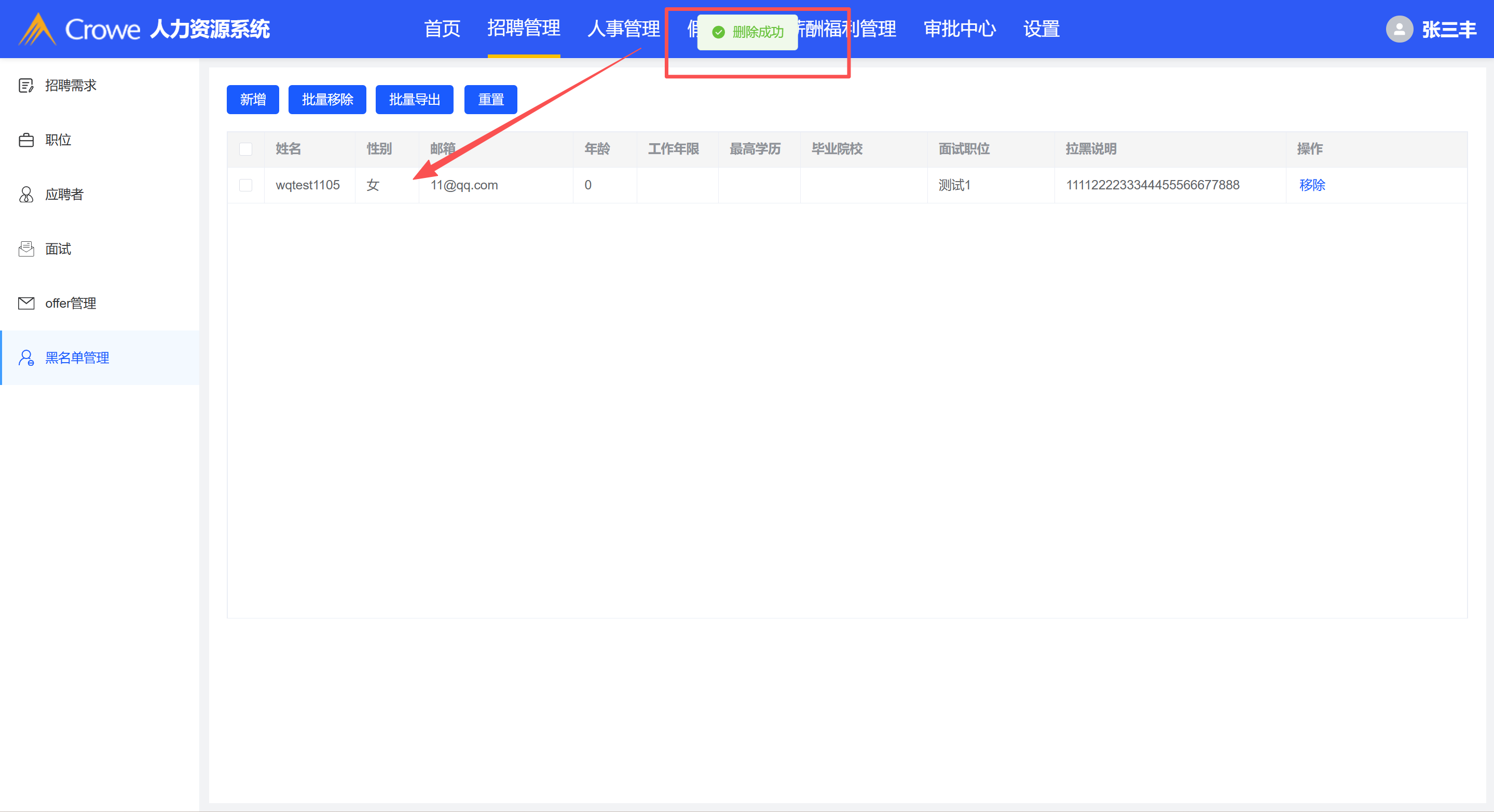Click the user avatar icon
1494x812 pixels.
point(1399,29)
